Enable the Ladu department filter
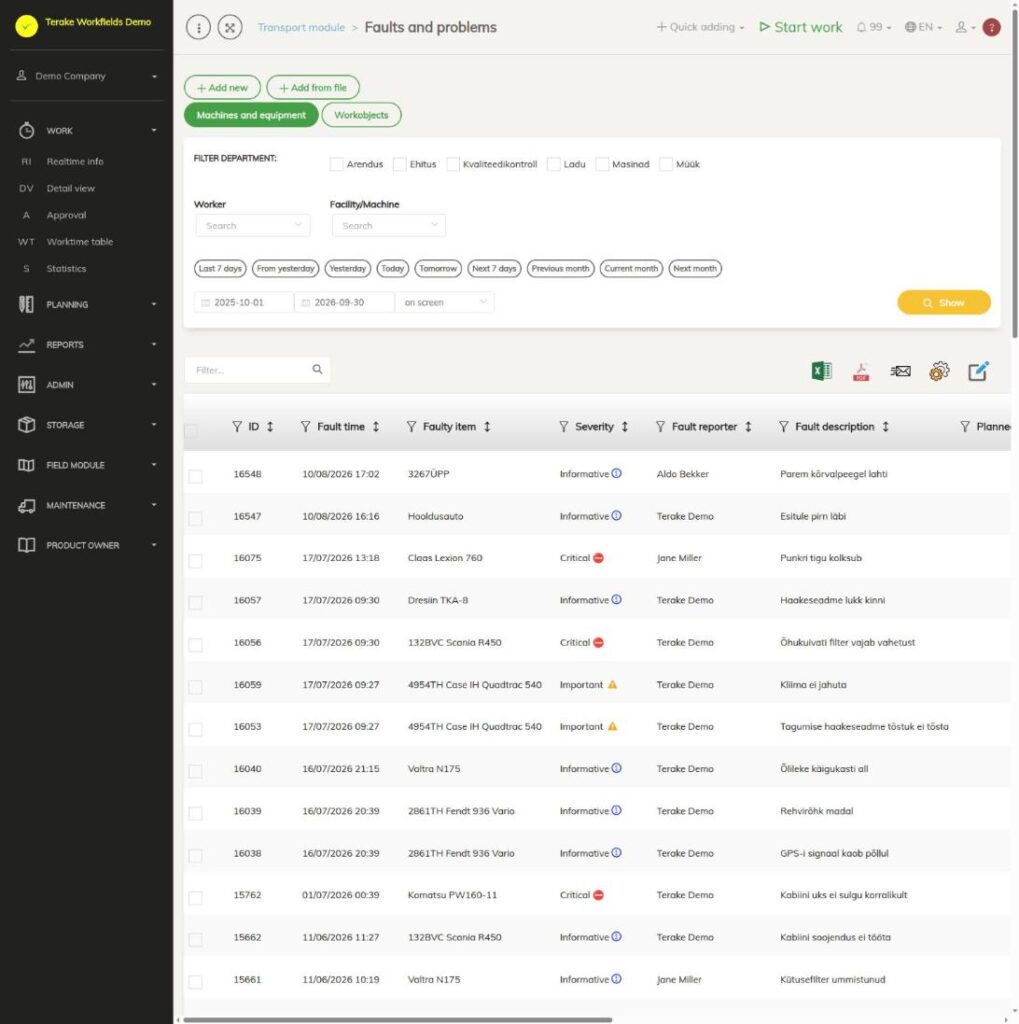This screenshot has height=1024, width=1019. [553, 164]
